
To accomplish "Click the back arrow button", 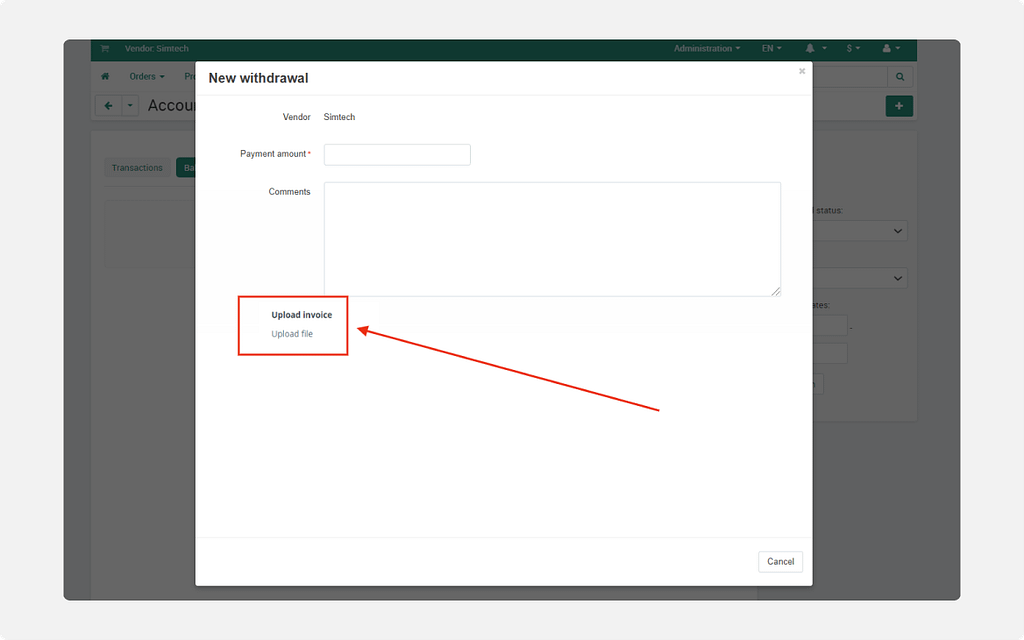I will pyautogui.click(x=108, y=106).
